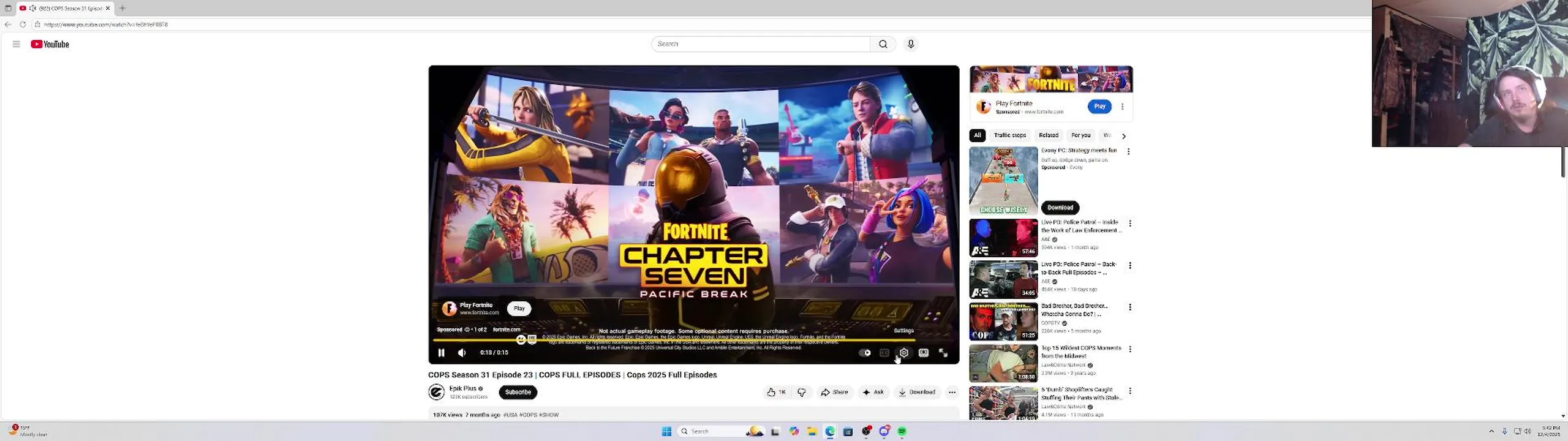Like the video (1K thumbs up)
The height and width of the screenshot is (441, 1568).
click(x=776, y=393)
